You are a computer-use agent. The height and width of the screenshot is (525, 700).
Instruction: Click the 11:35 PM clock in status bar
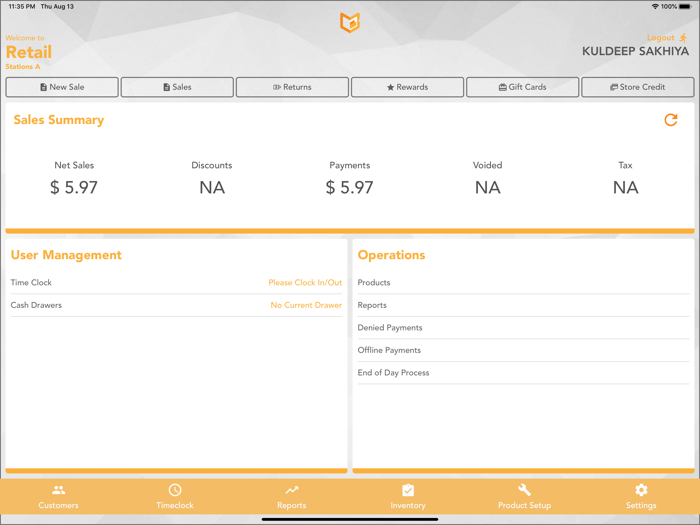tap(22, 7)
